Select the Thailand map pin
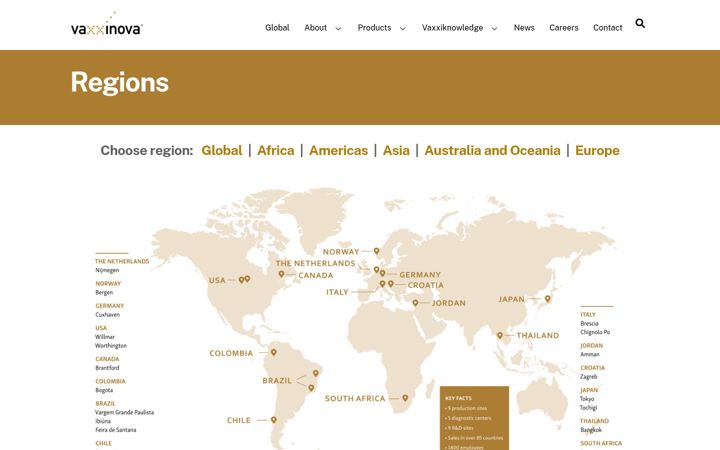720x450 pixels. coord(500,335)
